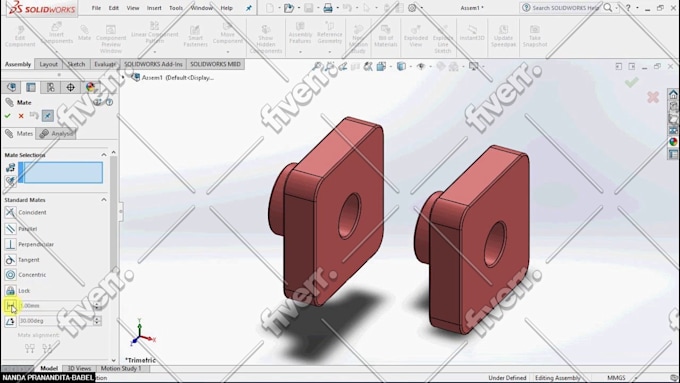This screenshot has width=680, height=383.
Task: Adjust the distance value spinner arrows
Action: coord(97,306)
